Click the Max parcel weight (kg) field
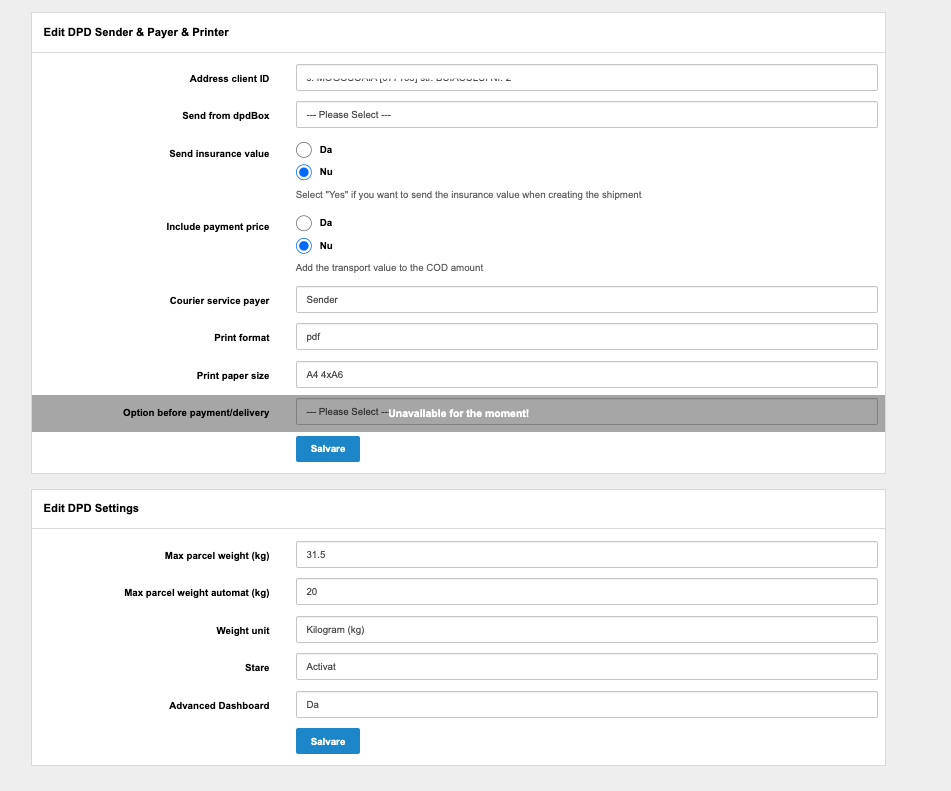Viewport: 951px width, 791px height. (586, 554)
